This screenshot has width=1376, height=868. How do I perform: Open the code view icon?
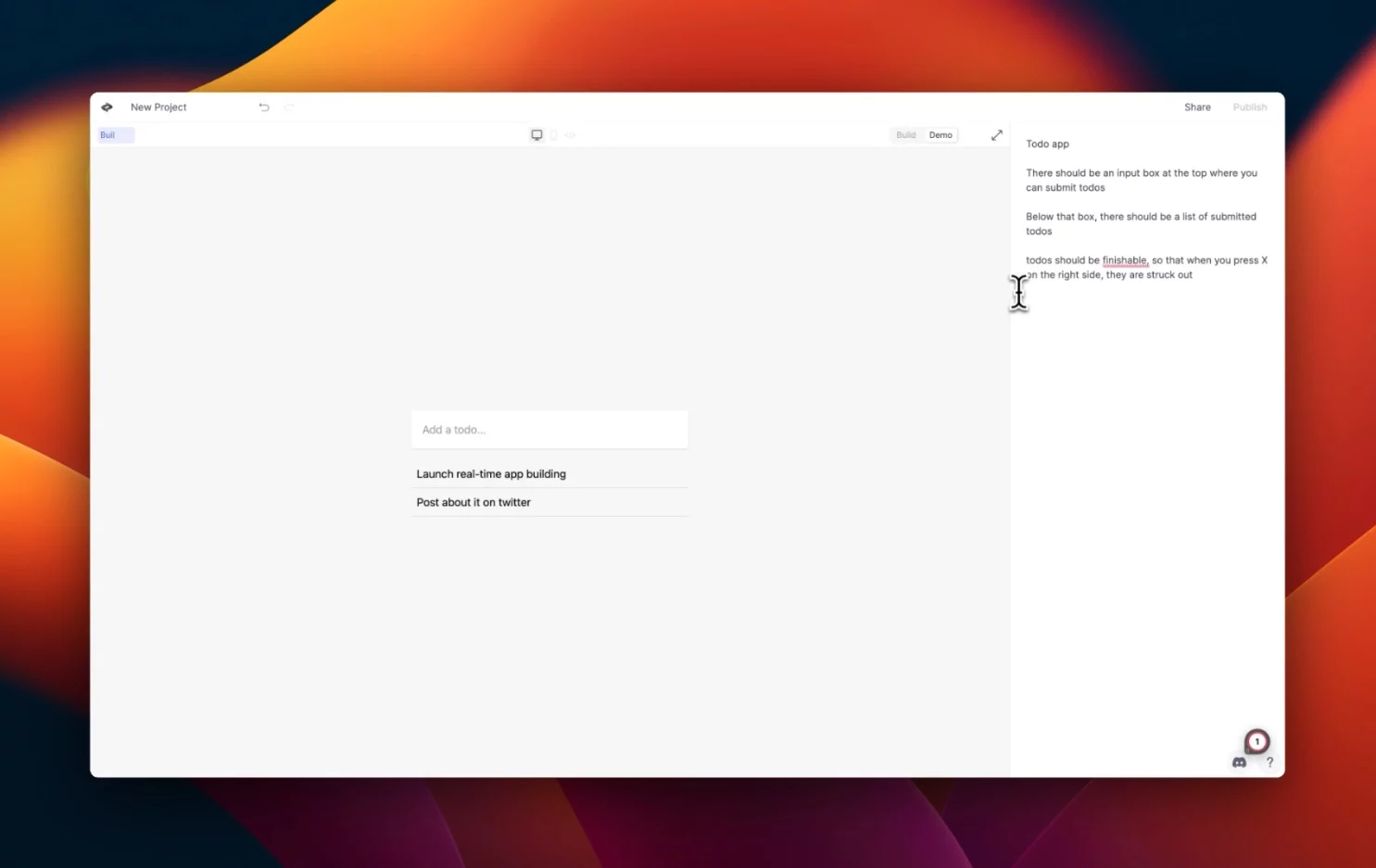[x=570, y=134]
